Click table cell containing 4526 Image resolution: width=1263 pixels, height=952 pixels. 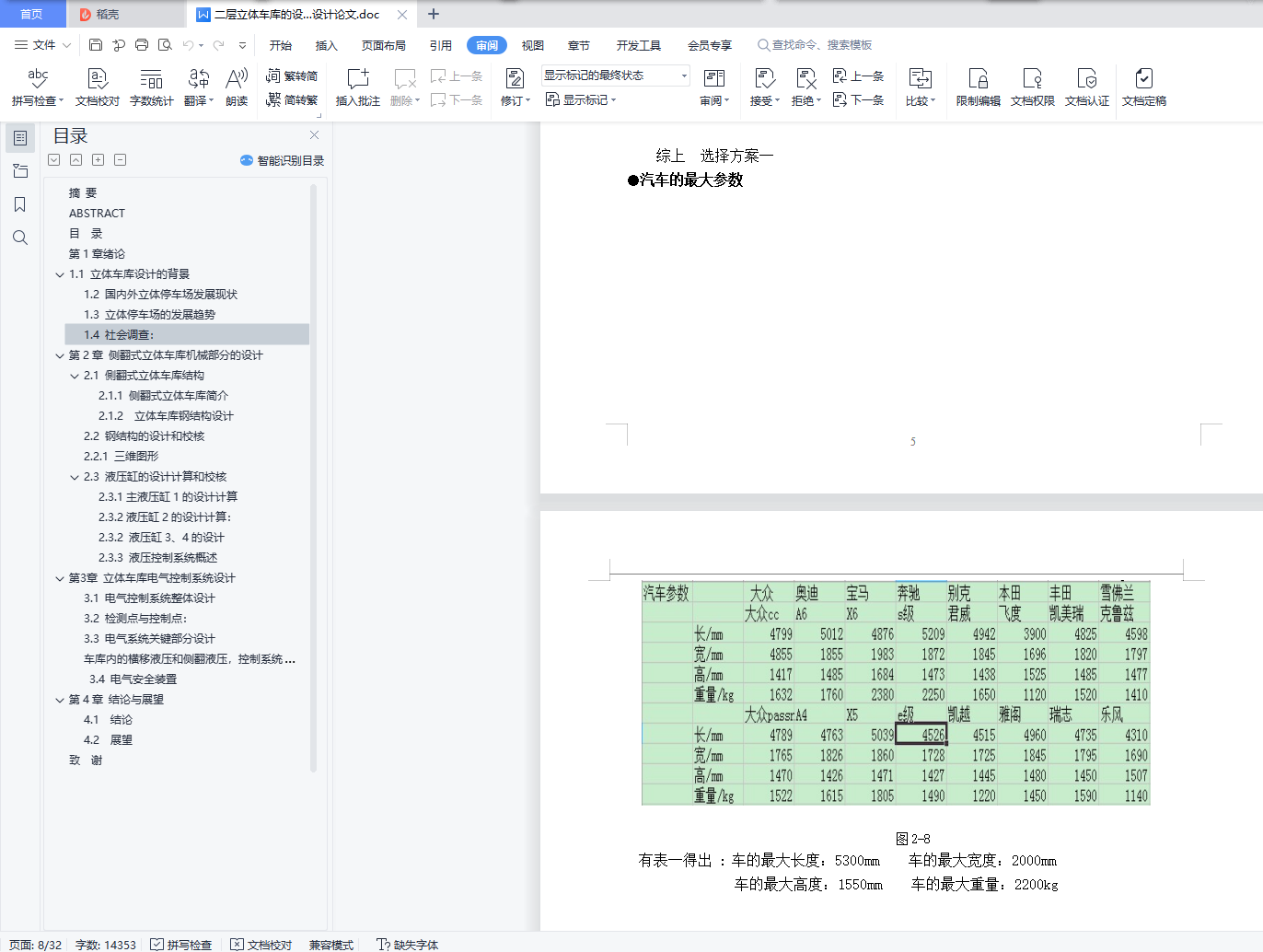(921, 735)
